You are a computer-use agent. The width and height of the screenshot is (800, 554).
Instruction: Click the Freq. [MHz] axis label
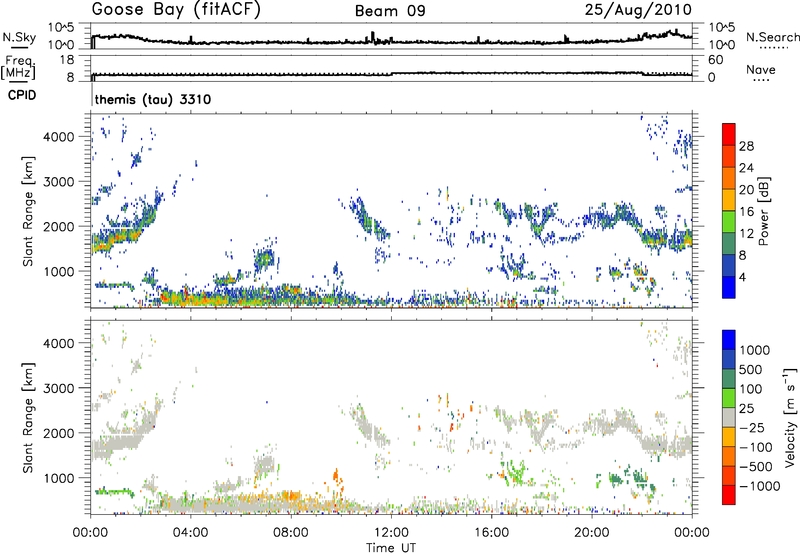18,68
